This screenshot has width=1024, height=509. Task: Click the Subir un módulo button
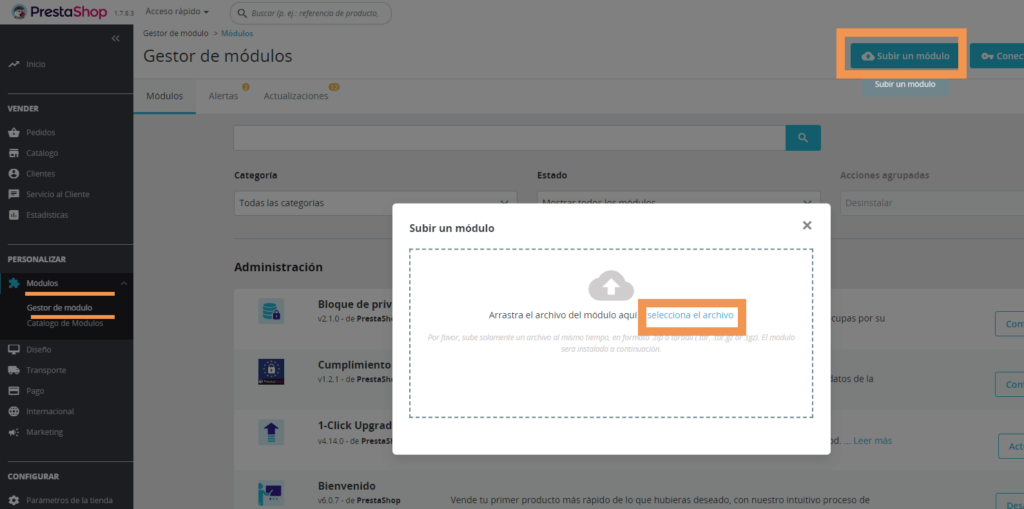(904, 56)
